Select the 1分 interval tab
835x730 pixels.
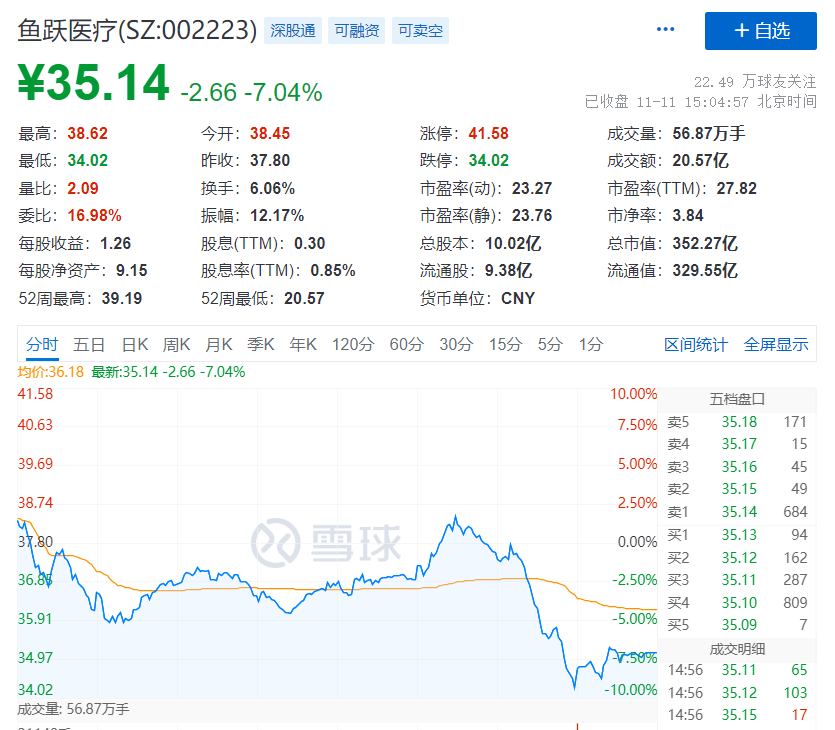coord(590,345)
